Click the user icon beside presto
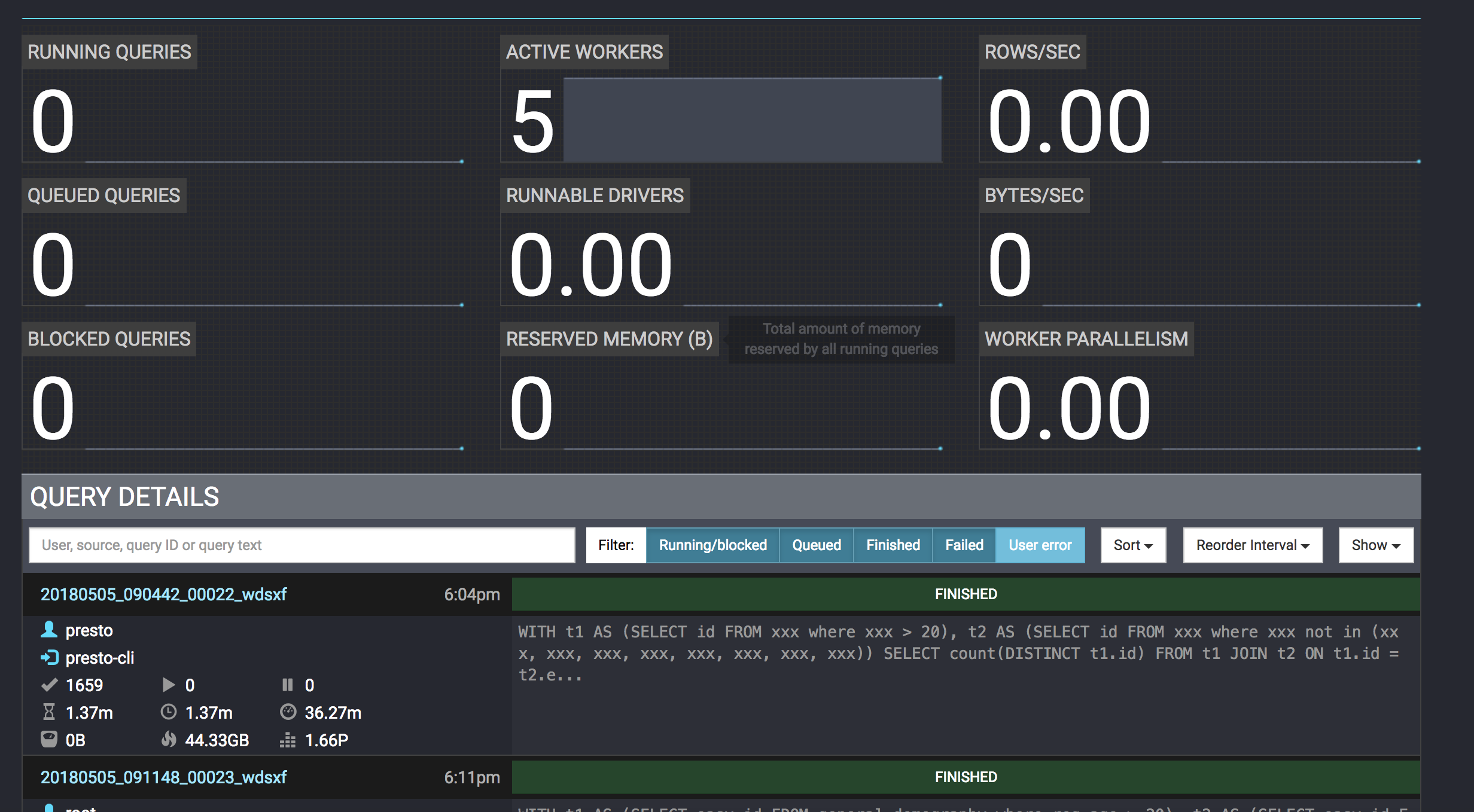 49,630
